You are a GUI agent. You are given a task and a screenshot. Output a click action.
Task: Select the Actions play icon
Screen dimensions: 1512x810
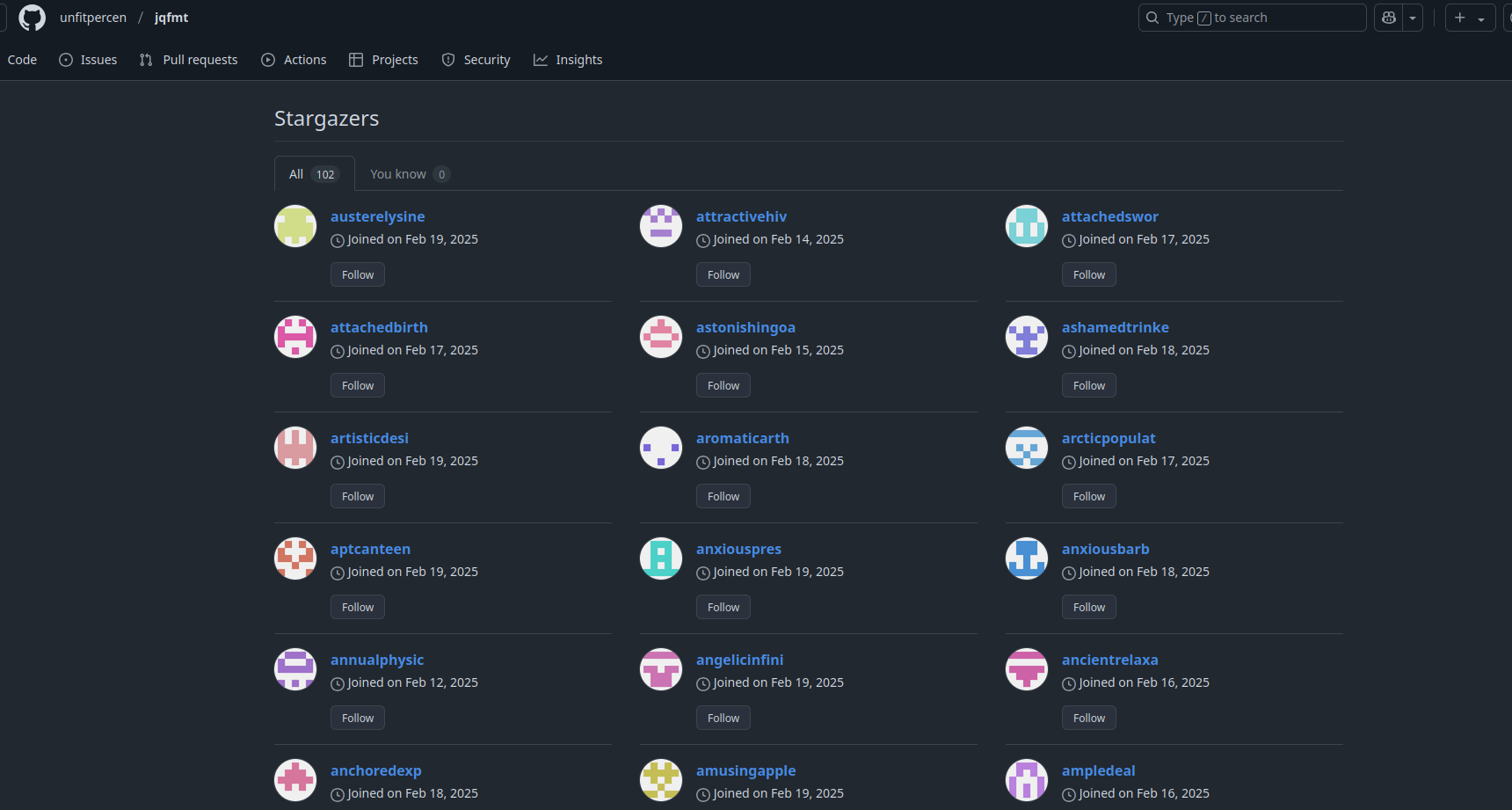(268, 59)
